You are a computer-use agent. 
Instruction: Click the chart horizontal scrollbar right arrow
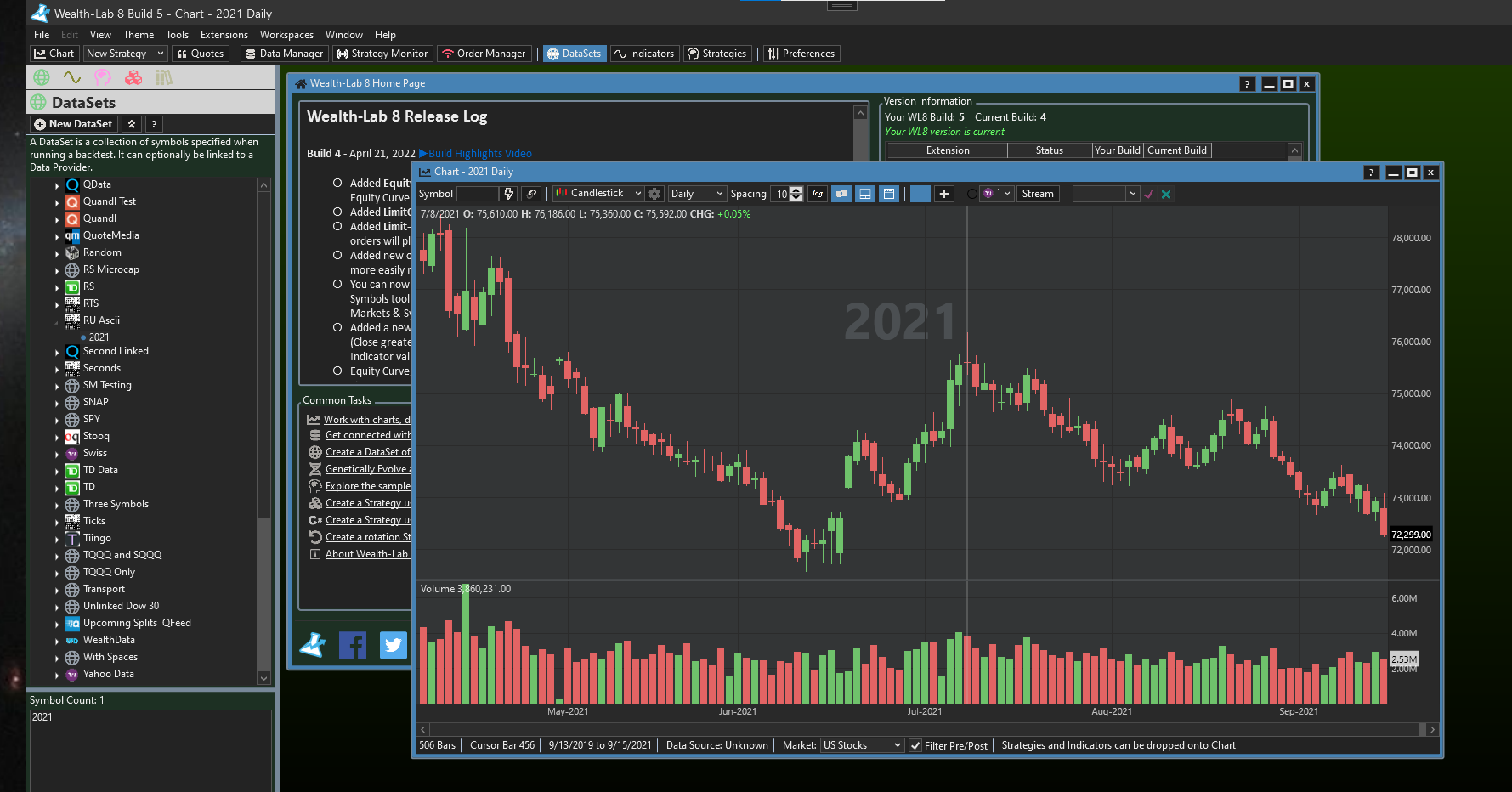point(1432,729)
